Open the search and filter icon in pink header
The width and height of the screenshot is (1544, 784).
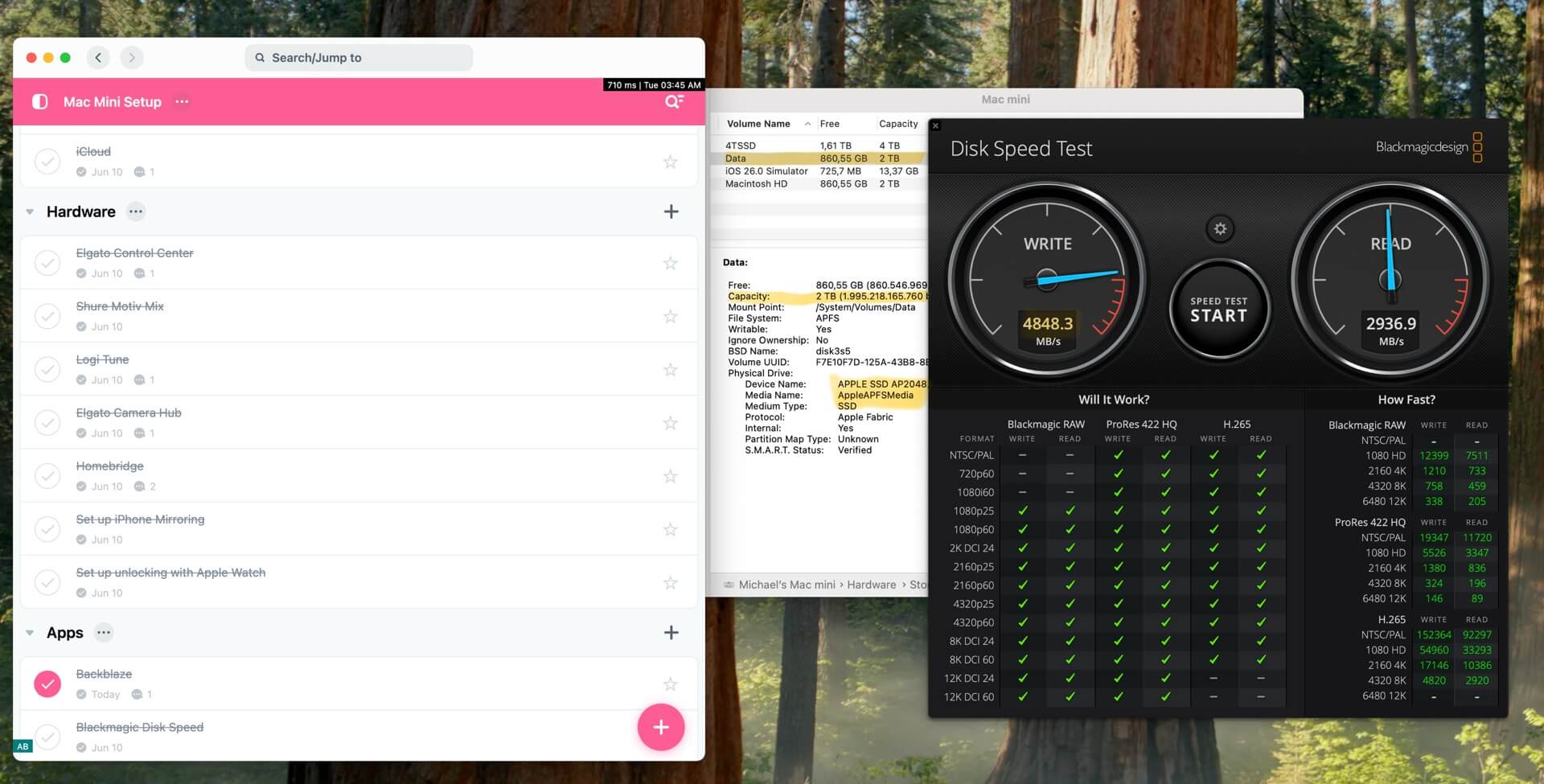click(674, 102)
